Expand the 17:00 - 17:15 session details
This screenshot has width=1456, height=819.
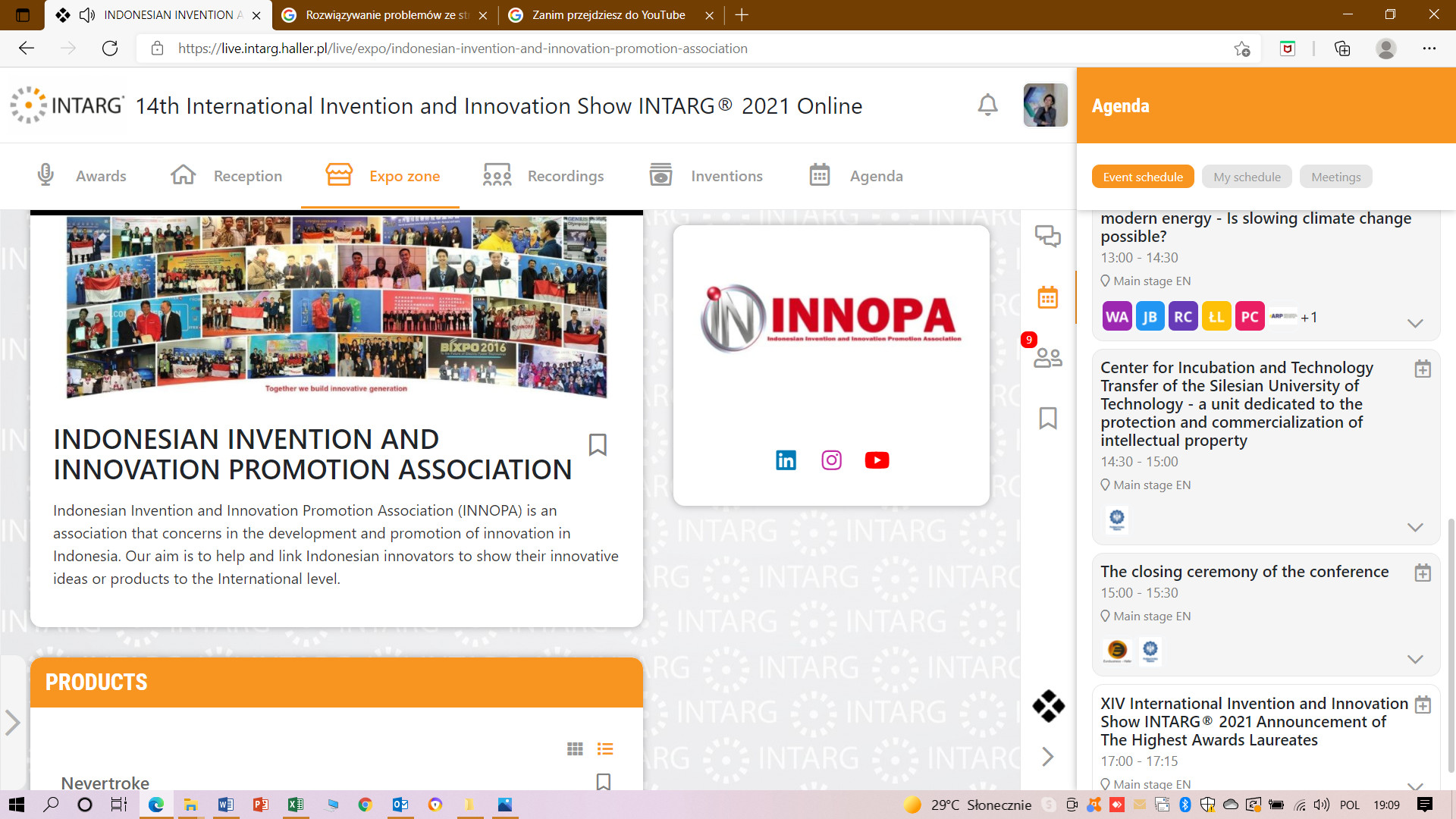point(1415,785)
